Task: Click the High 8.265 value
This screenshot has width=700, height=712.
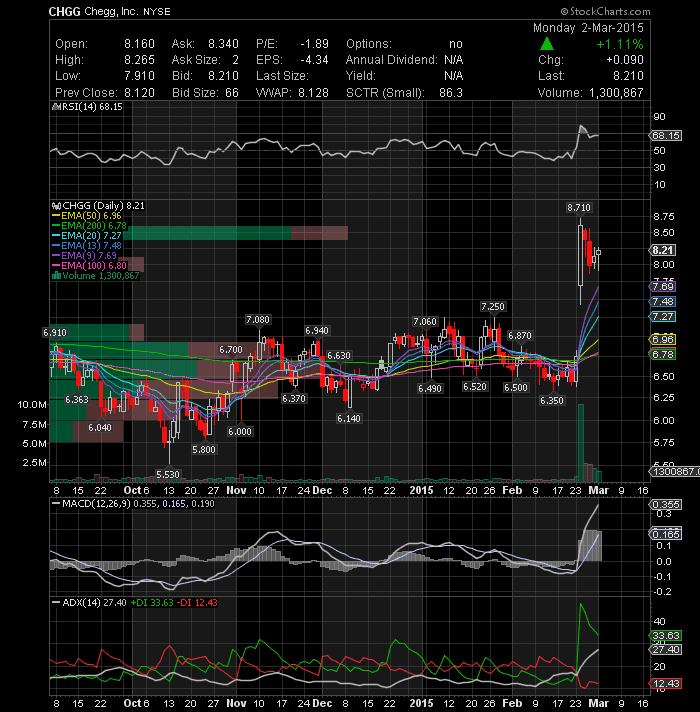Action: [x=139, y=60]
